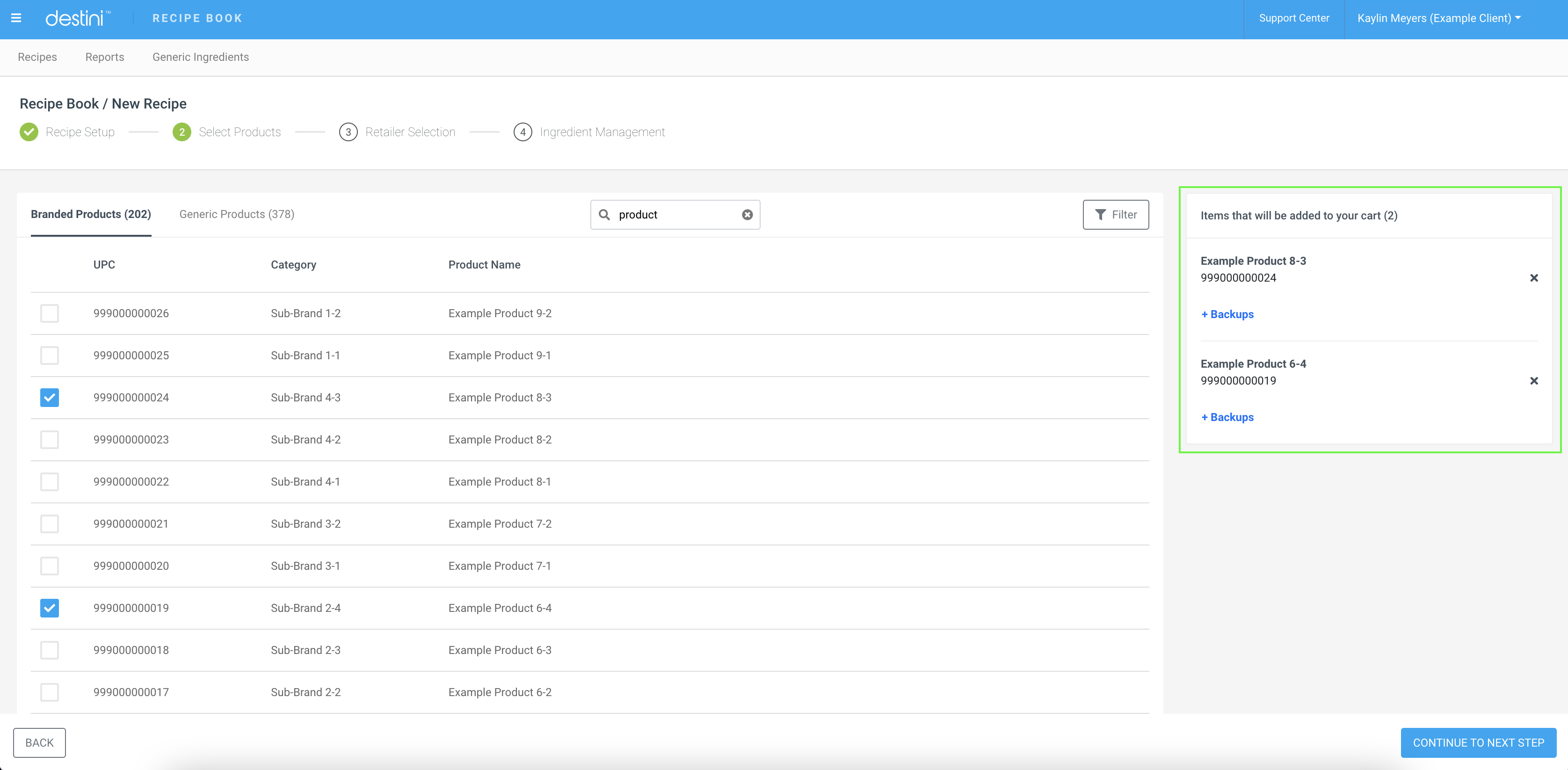The width and height of the screenshot is (1568, 770).
Task: Open the Reports section
Action: [x=104, y=57]
